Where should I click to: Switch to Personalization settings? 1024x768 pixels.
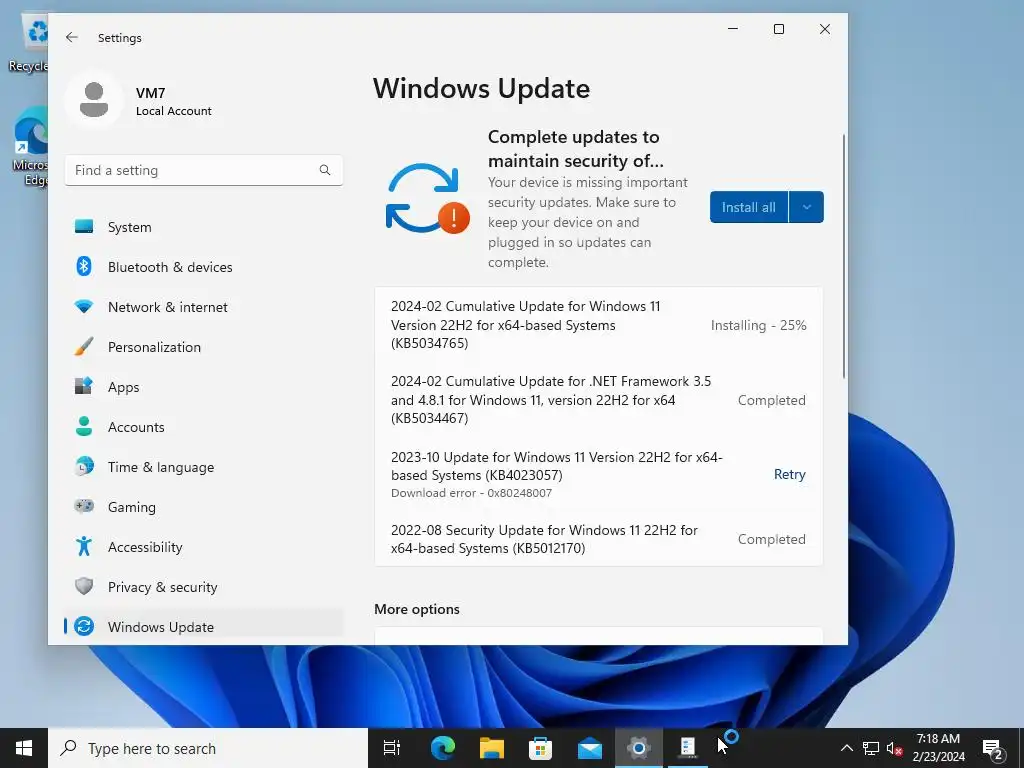[204, 347]
